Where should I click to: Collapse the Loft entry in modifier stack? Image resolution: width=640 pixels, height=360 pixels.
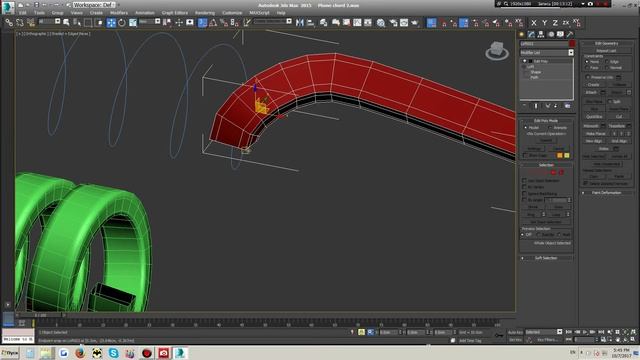pyautogui.click(x=524, y=67)
